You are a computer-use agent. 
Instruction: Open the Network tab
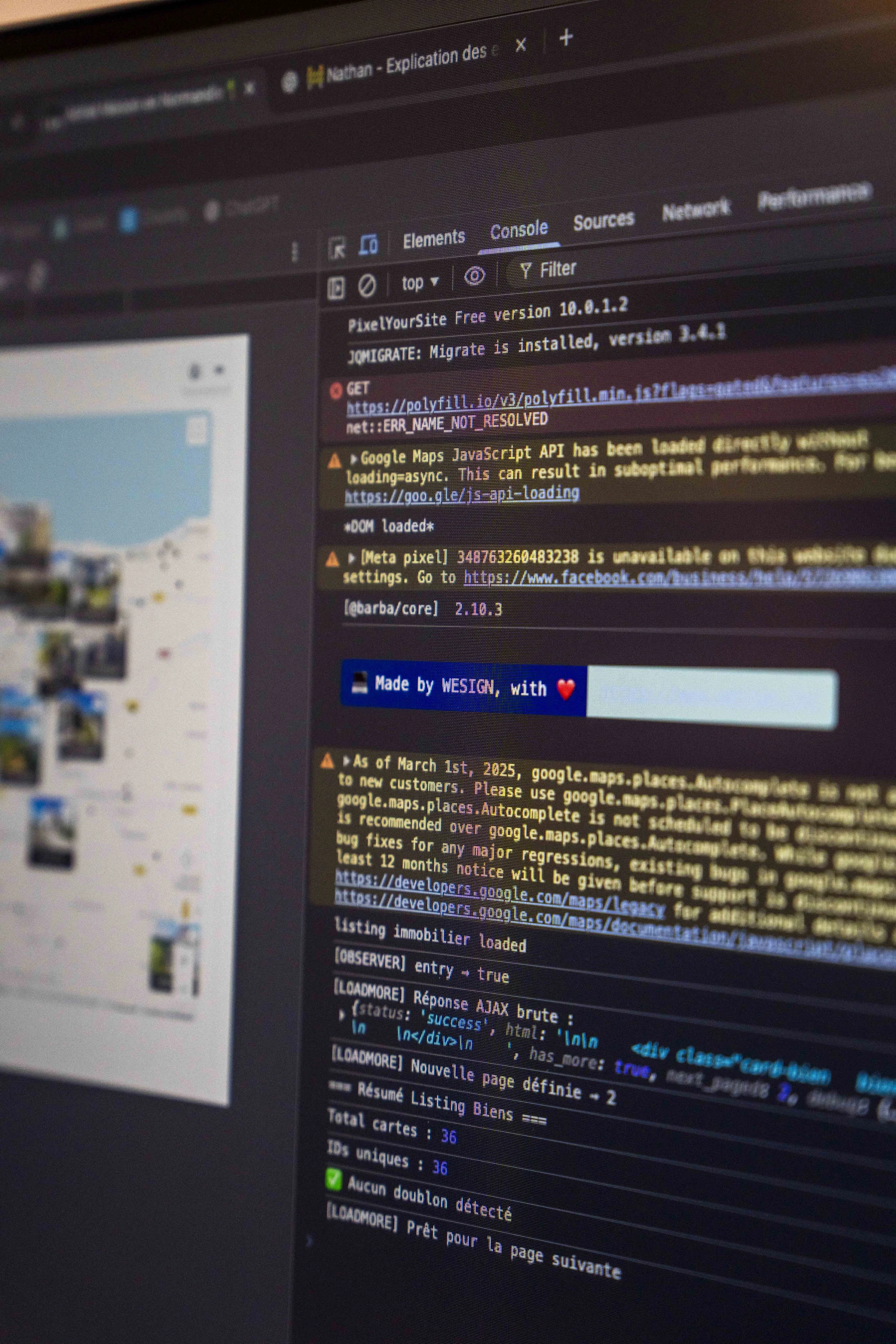tap(696, 209)
